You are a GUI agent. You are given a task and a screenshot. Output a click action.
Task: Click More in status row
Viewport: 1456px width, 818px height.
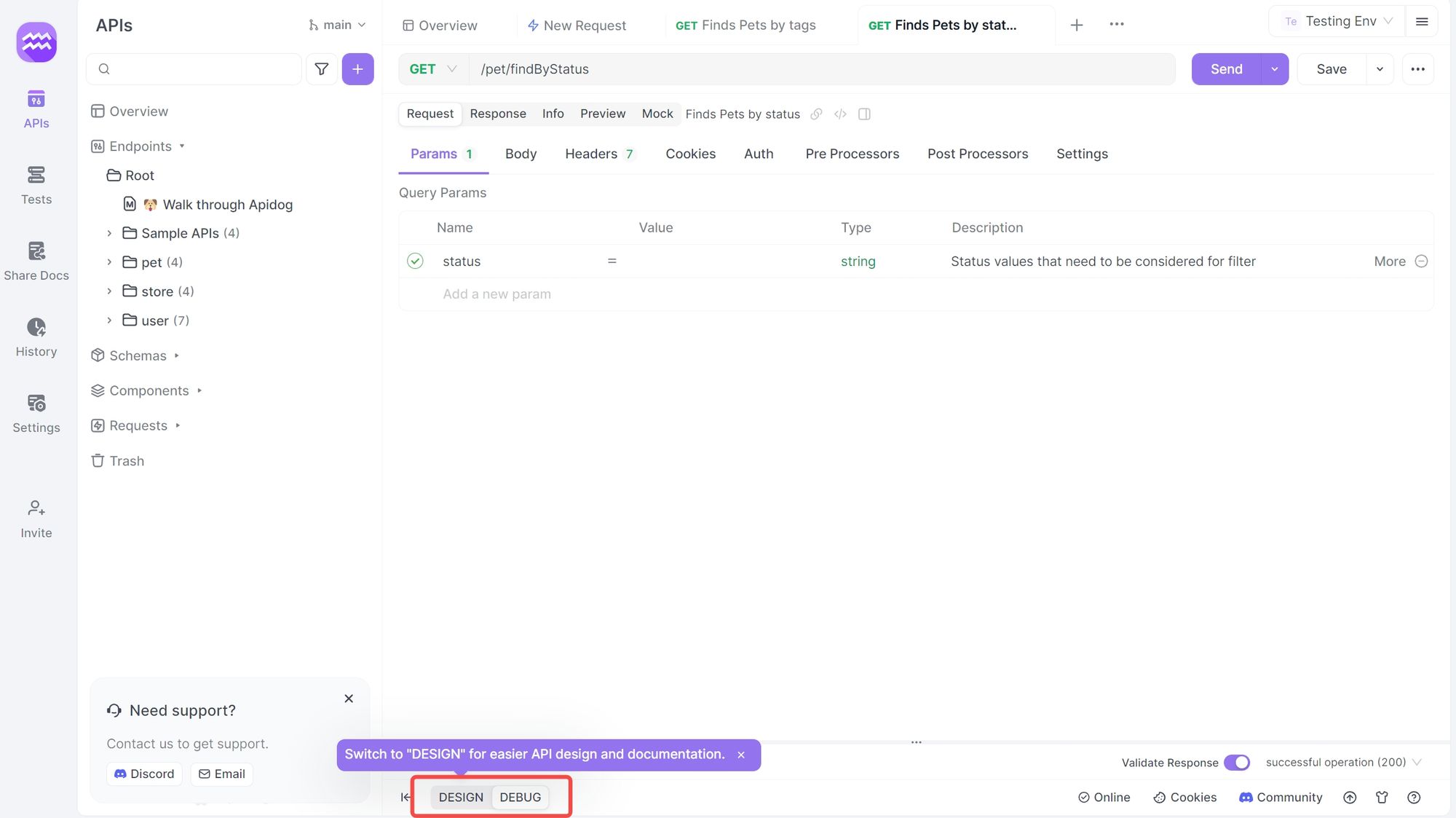click(x=1390, y=261)
